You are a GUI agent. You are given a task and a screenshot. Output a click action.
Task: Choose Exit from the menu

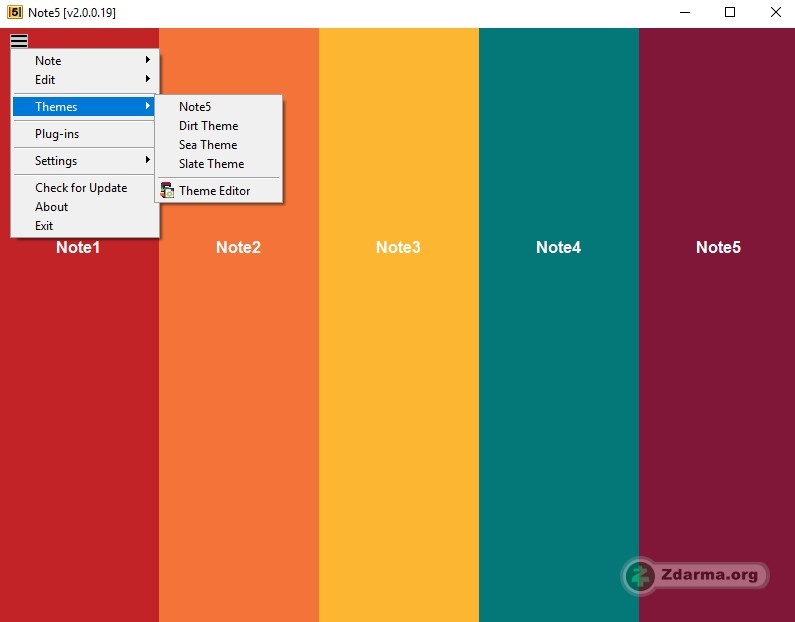84,226
